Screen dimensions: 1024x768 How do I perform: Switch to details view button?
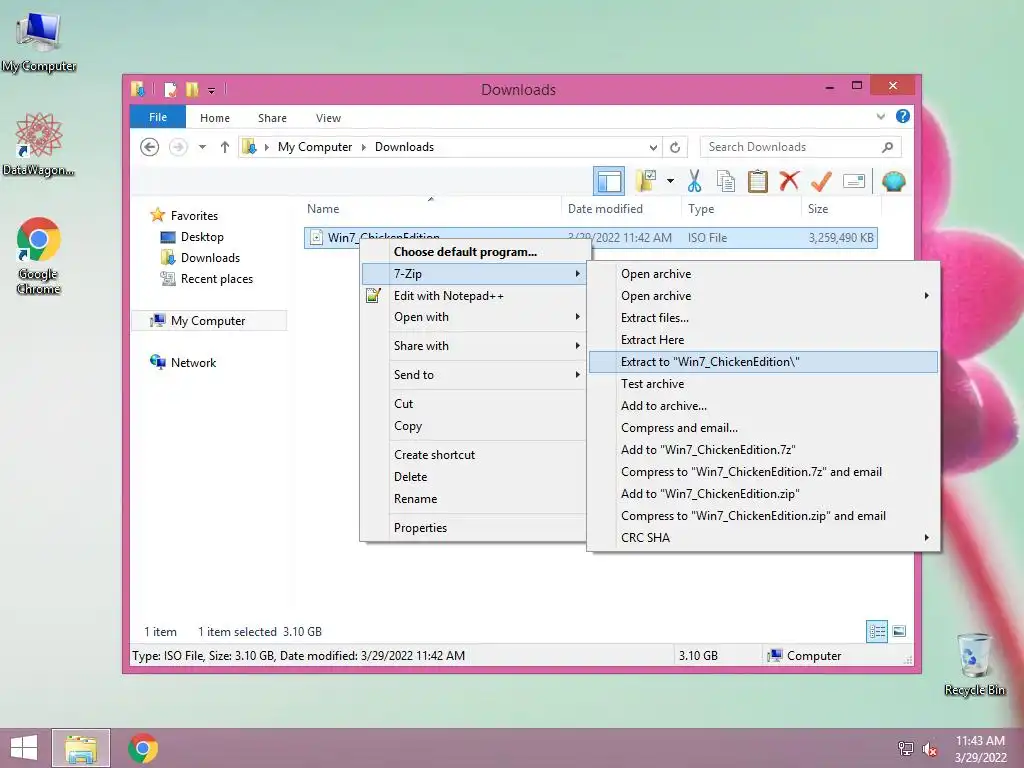876,631
